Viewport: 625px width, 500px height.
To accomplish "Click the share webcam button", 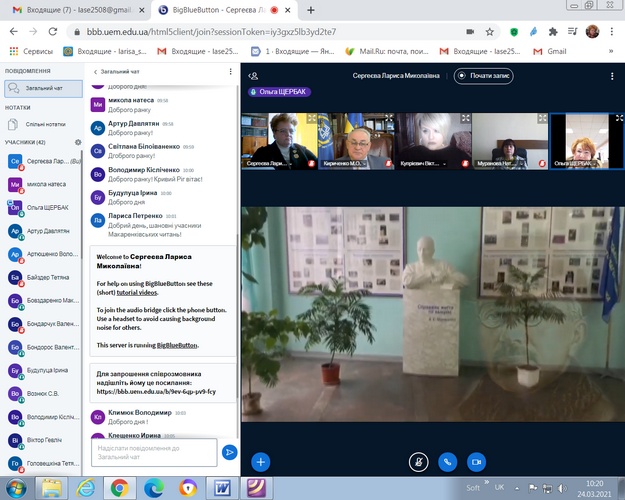I will (476, 462).
